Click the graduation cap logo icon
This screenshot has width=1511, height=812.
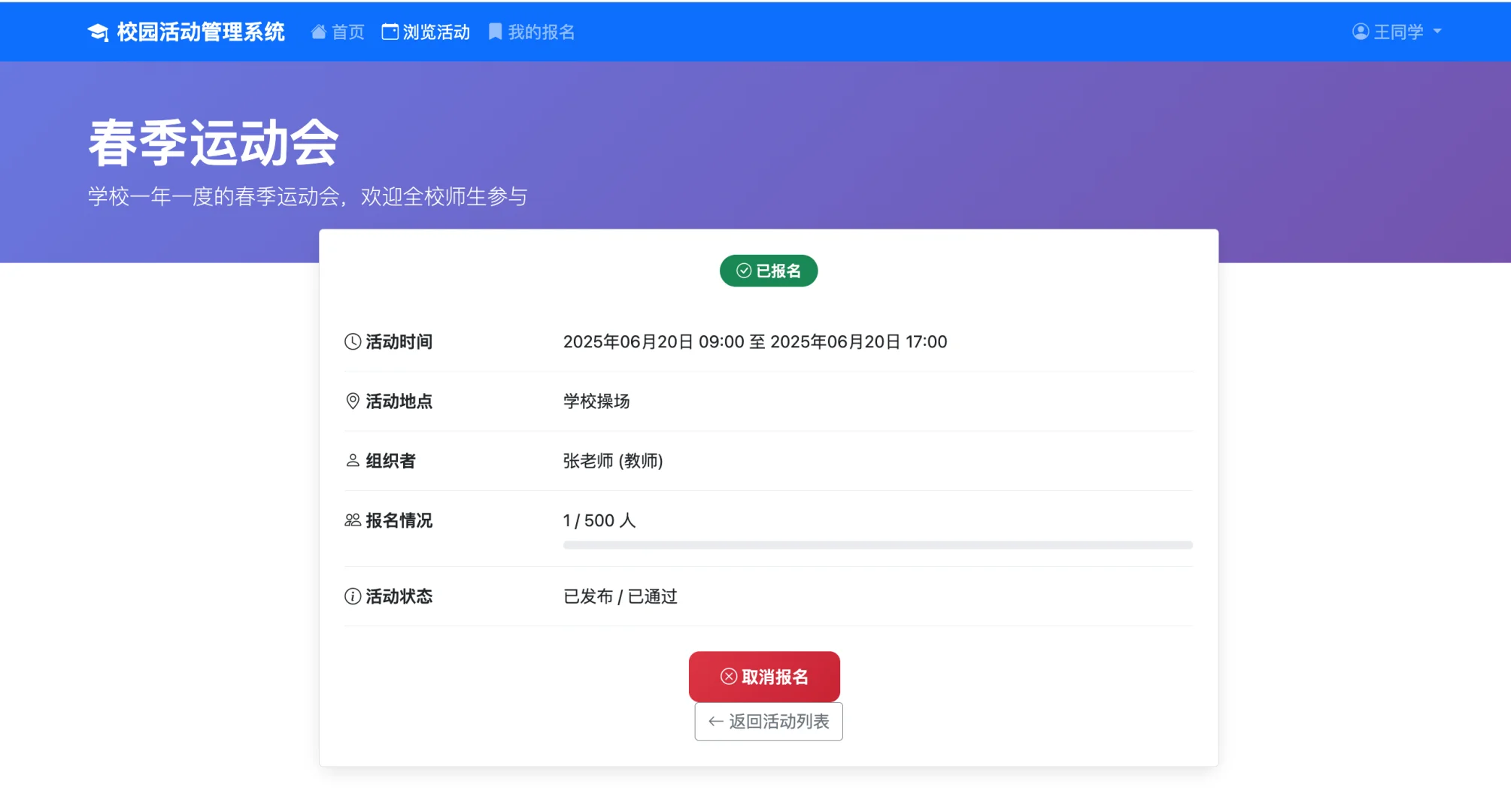point(99,32)
